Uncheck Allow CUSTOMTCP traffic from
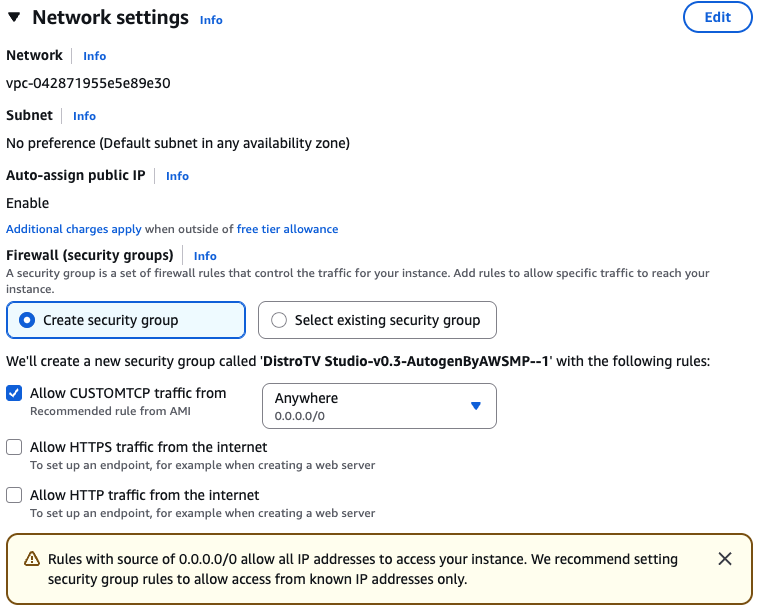Screen dimensions: 762x609 (x=14, y=394)
